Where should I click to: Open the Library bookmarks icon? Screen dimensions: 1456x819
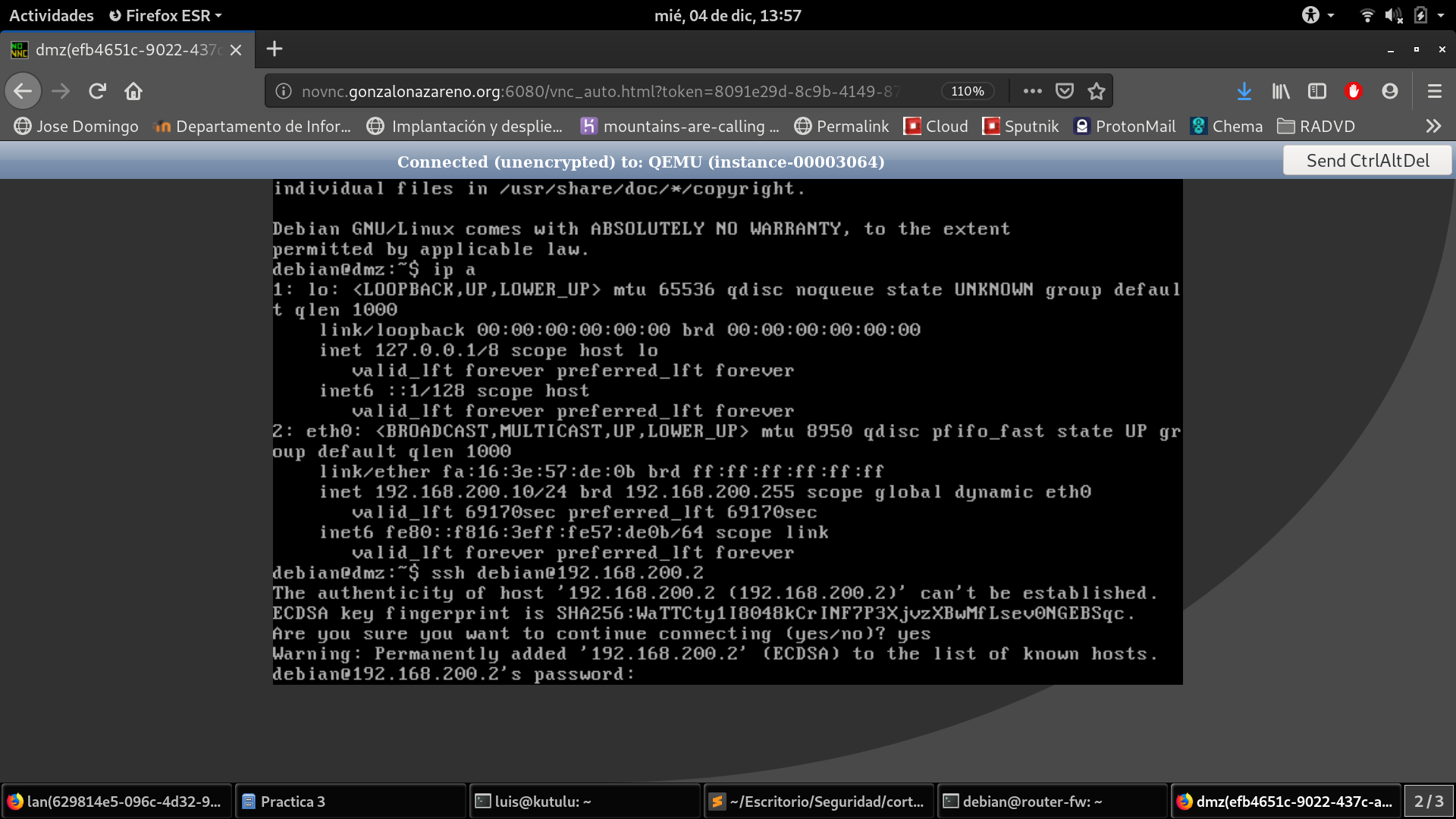pos(1281,91)
